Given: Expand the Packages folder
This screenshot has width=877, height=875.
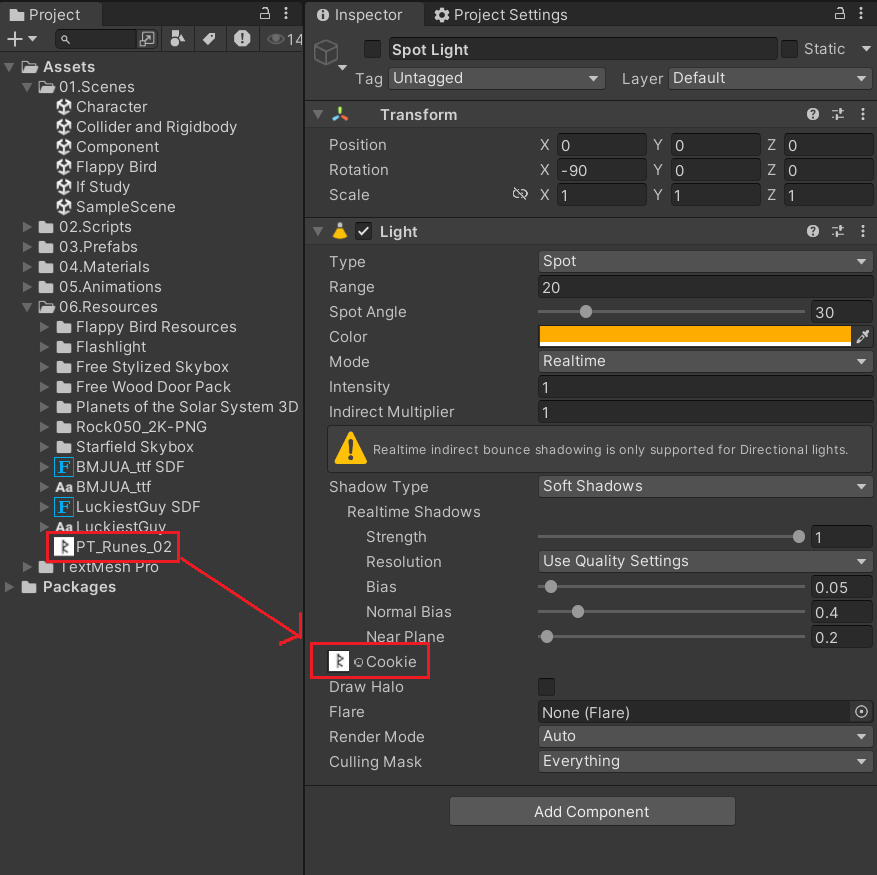Looking at the screenshot, I should 9,586.
